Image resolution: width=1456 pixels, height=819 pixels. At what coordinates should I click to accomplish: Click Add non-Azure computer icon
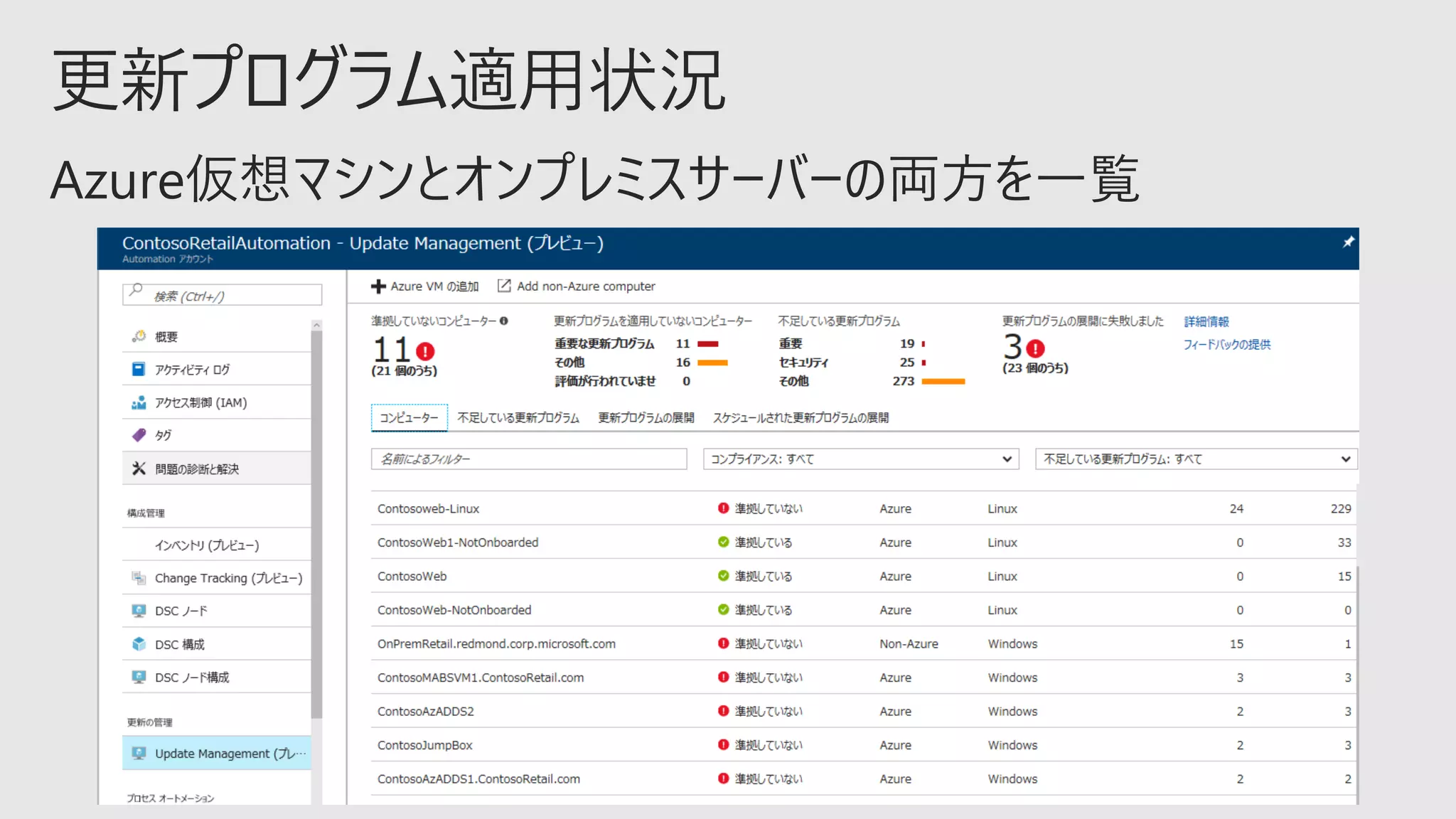point(504,286)
